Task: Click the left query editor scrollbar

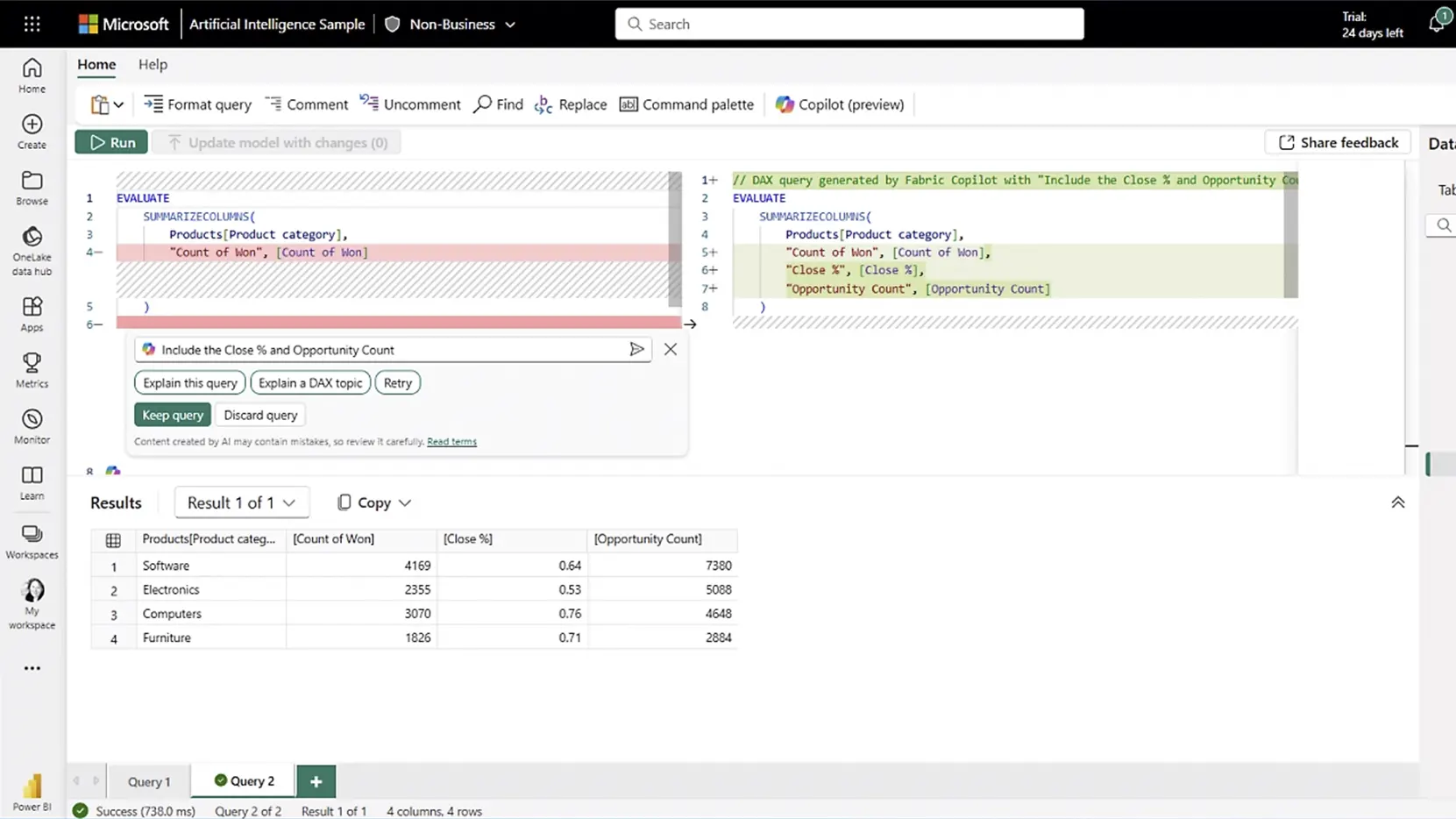Action: click(x=675, y=239)
